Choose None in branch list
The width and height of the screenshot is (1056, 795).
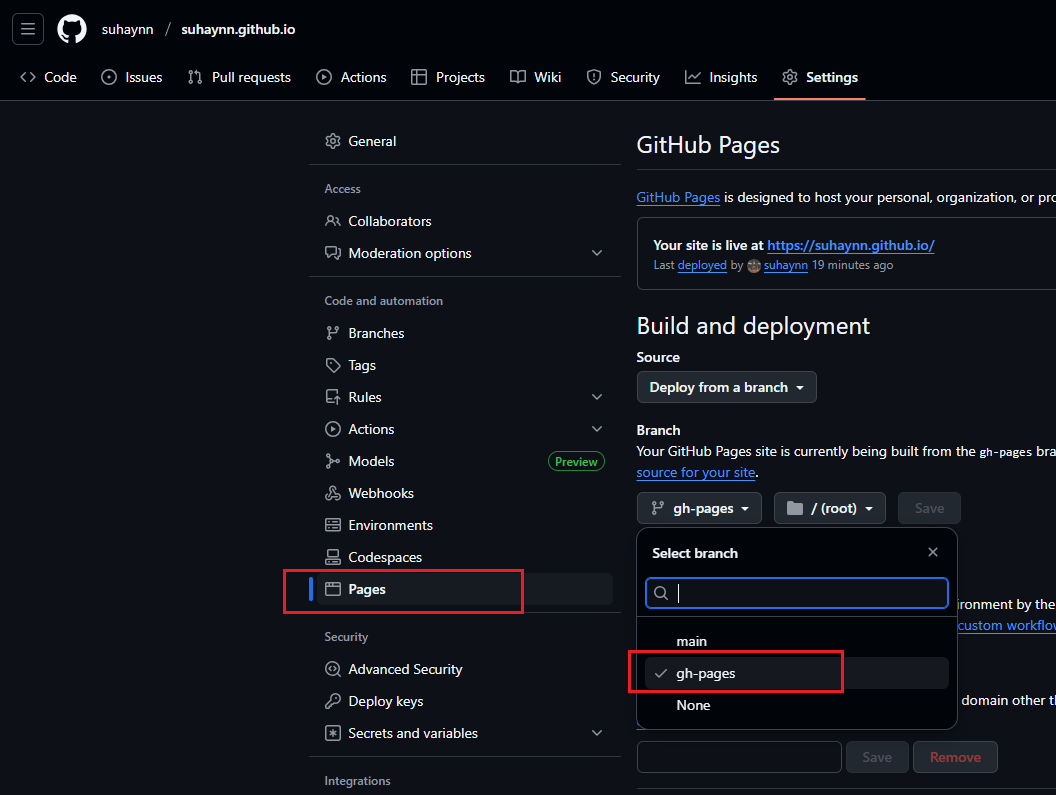[x=693, y=705]
